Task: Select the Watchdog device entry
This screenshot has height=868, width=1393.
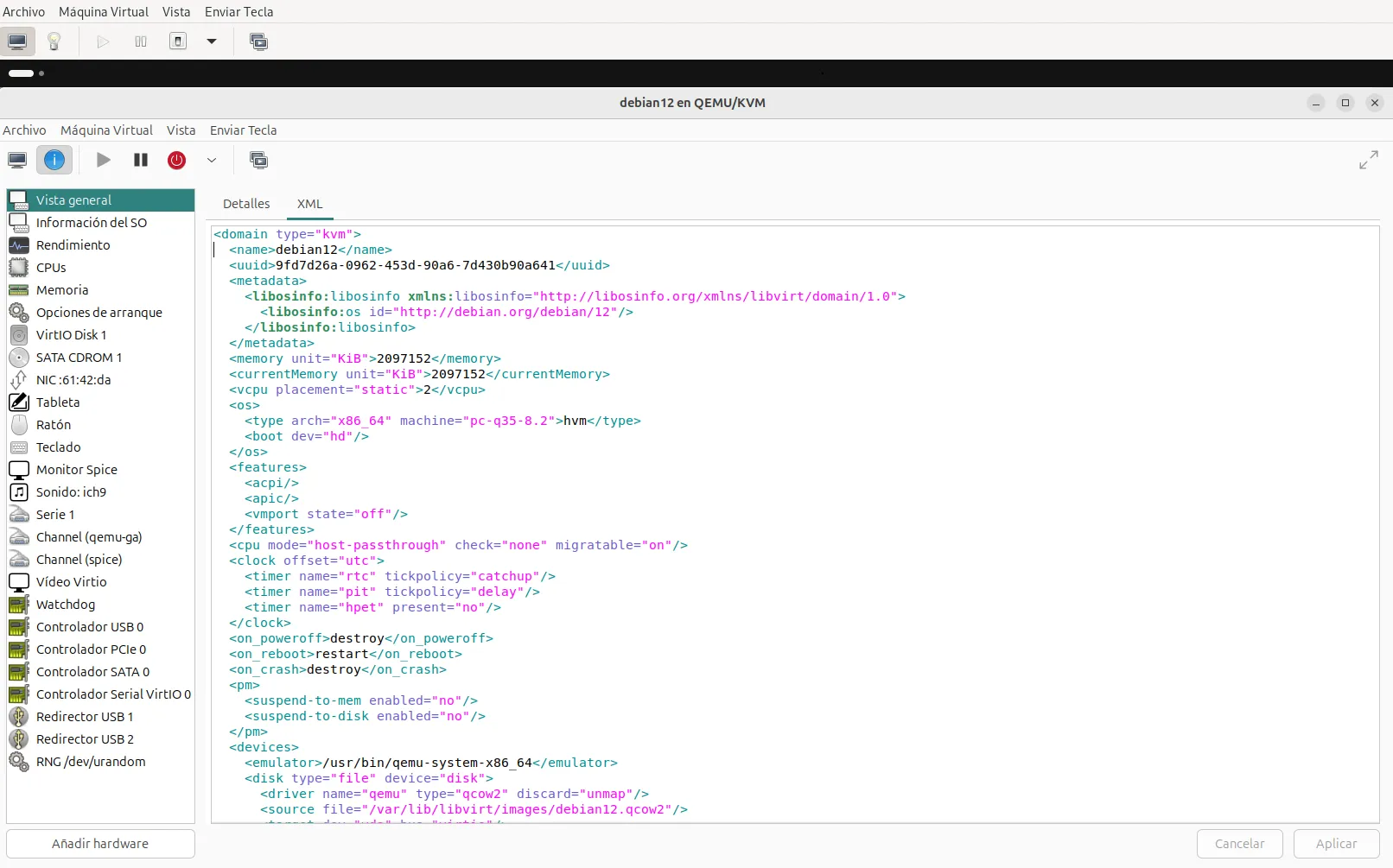Action: pyautogui.click(x=66, y=605)
